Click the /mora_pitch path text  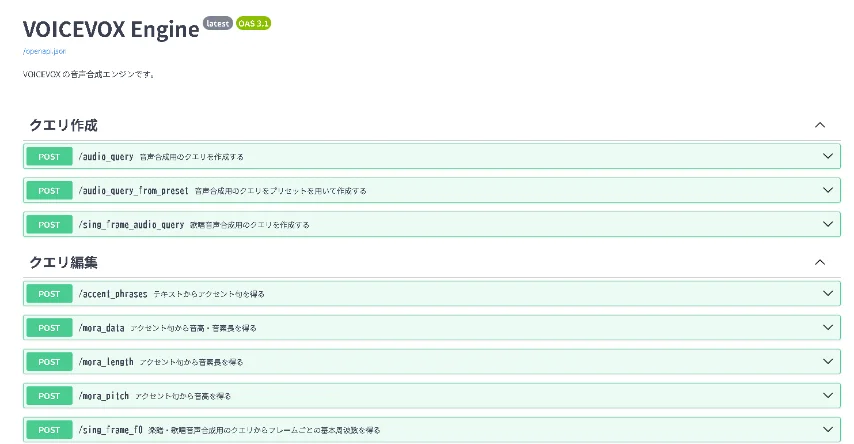tap(103, 396)
